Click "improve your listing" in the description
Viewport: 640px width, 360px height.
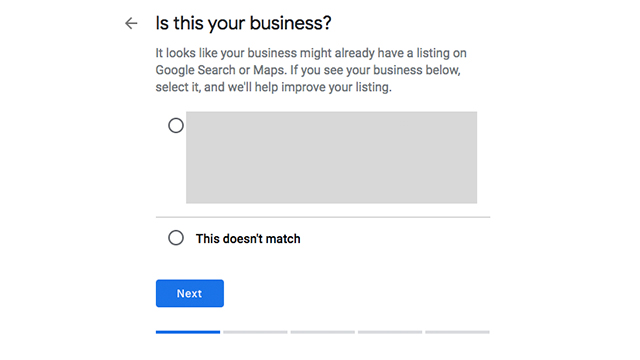pyautogui.click(x=336, y=87)
